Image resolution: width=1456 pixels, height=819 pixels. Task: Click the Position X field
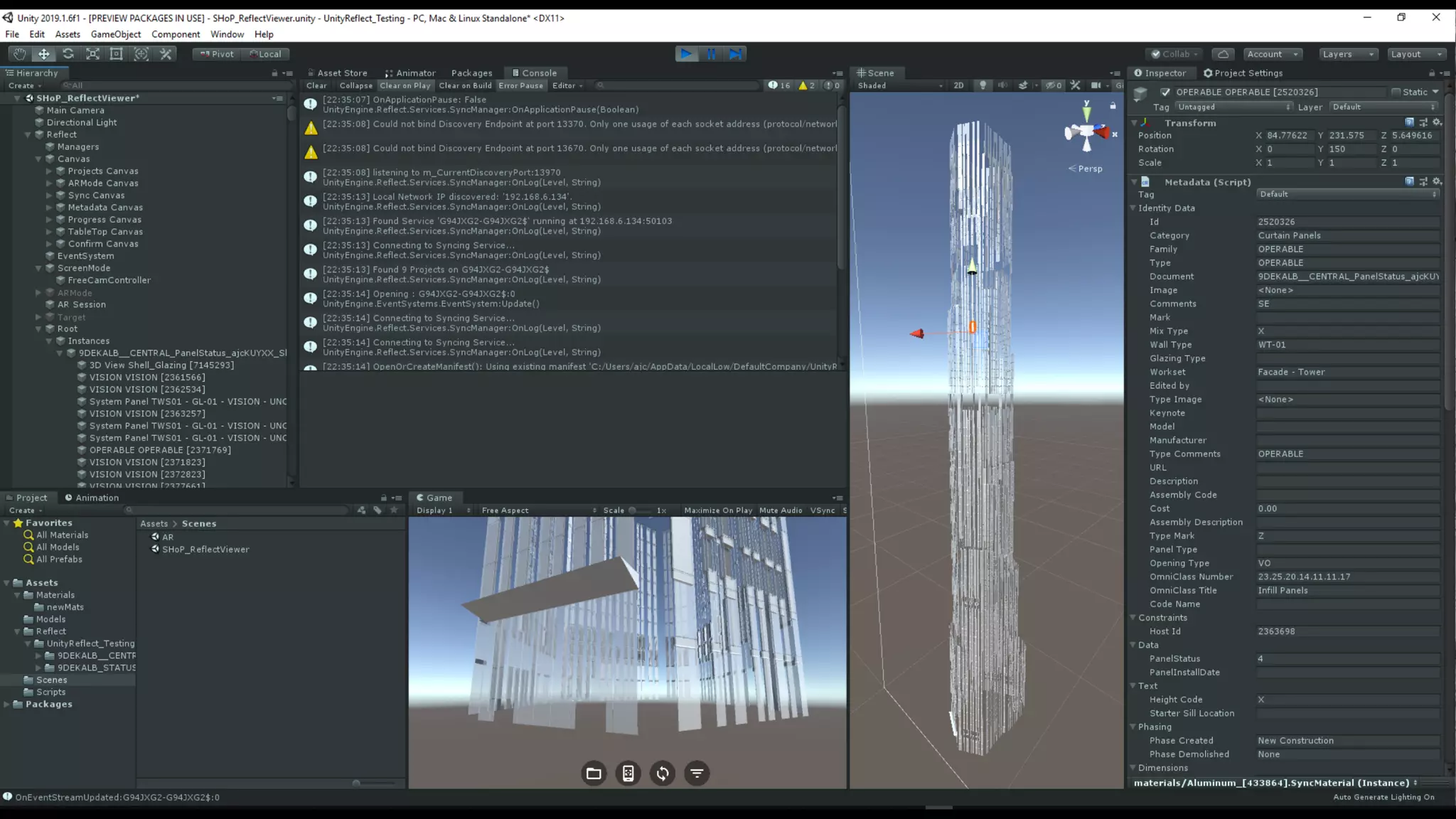[1288, 135]
